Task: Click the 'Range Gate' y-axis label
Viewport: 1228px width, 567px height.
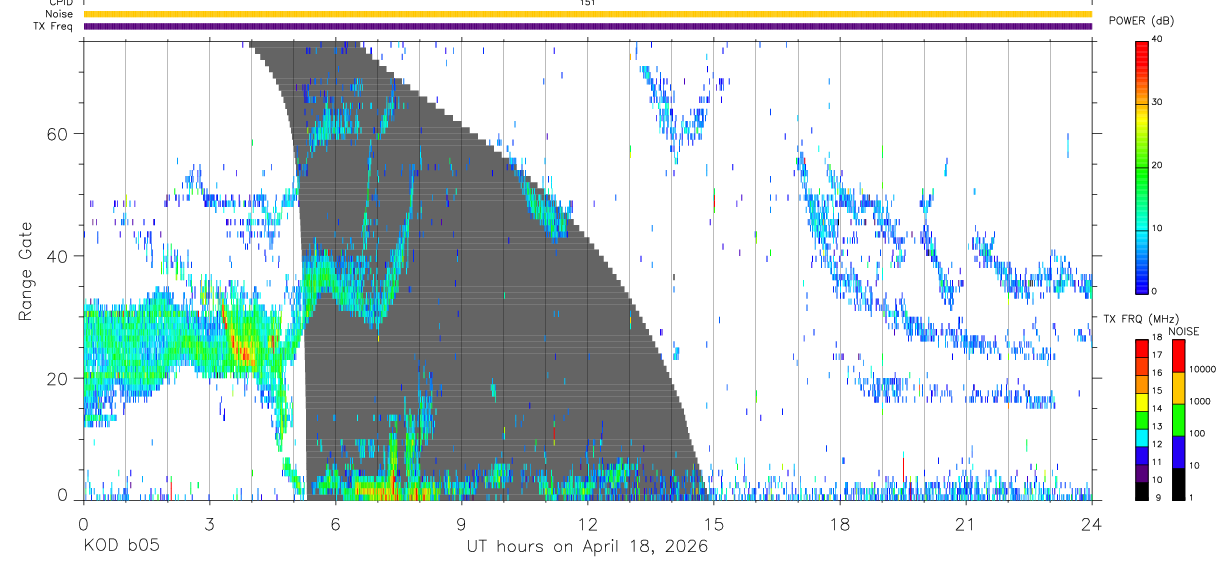Action: 26,270
